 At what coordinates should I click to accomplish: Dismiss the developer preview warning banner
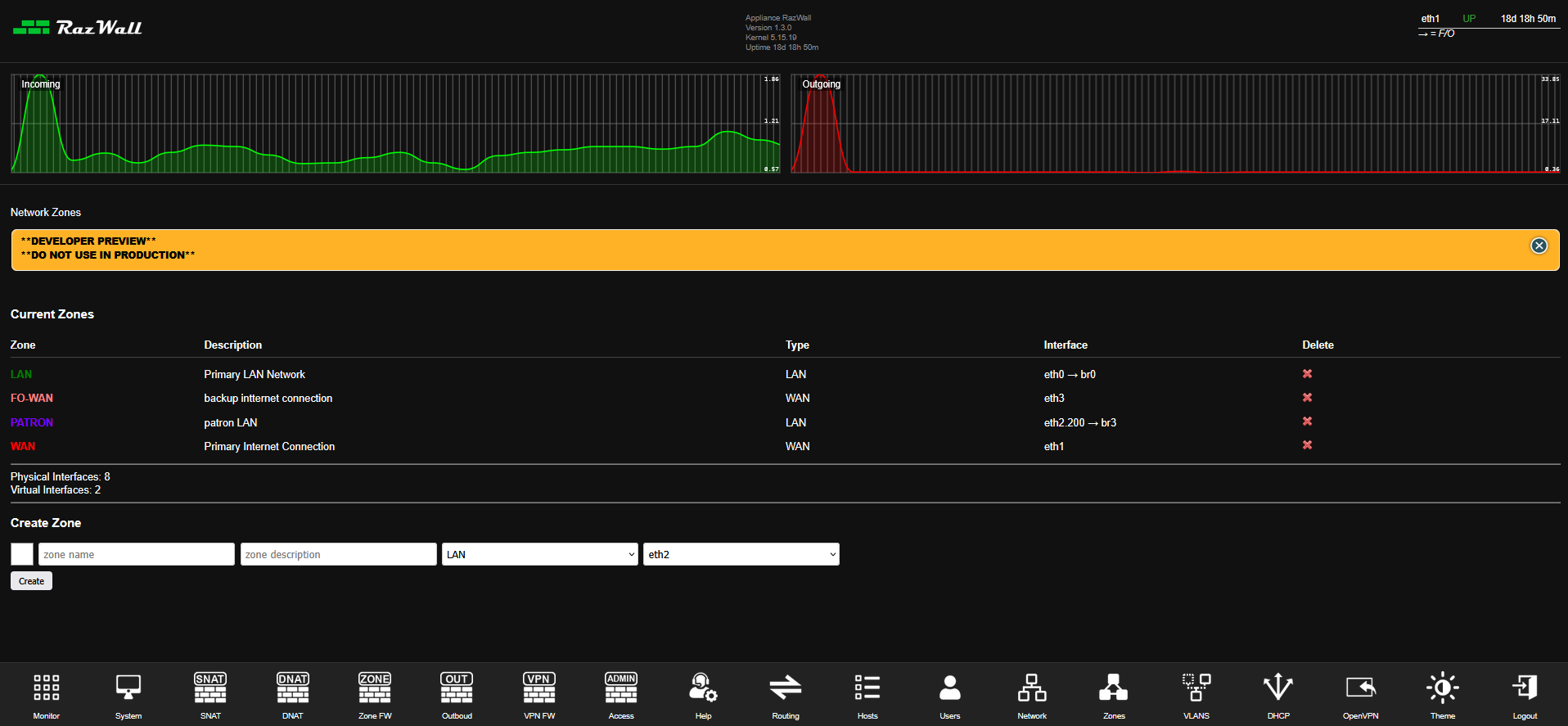[1539, 246]
